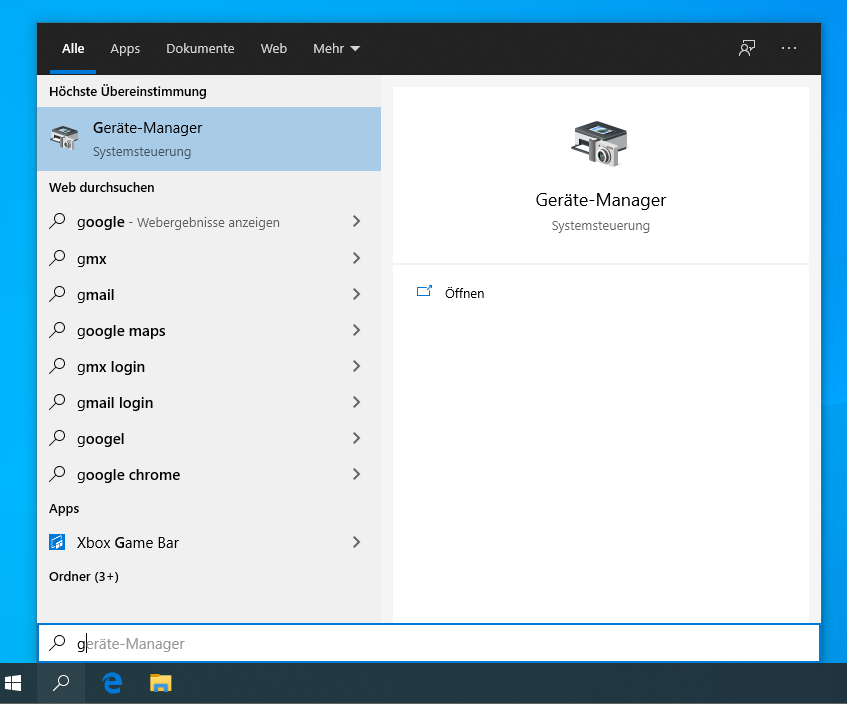The height and width of the screenshot is (704, 847).
Task: Click the taskbar search magnifier icon
Action: [61, 683]
